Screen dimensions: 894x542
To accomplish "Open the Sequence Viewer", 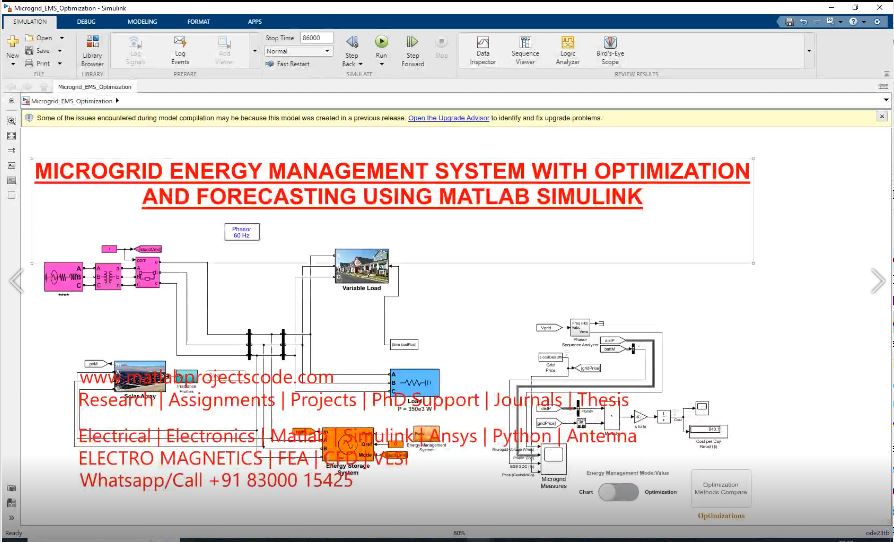I will tap(525, 48).
